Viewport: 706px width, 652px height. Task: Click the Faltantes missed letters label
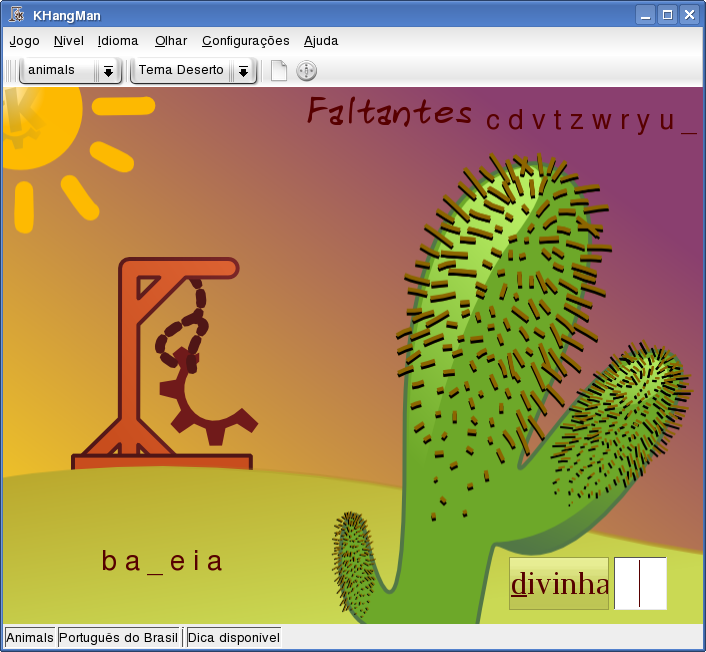pos(389,111)
